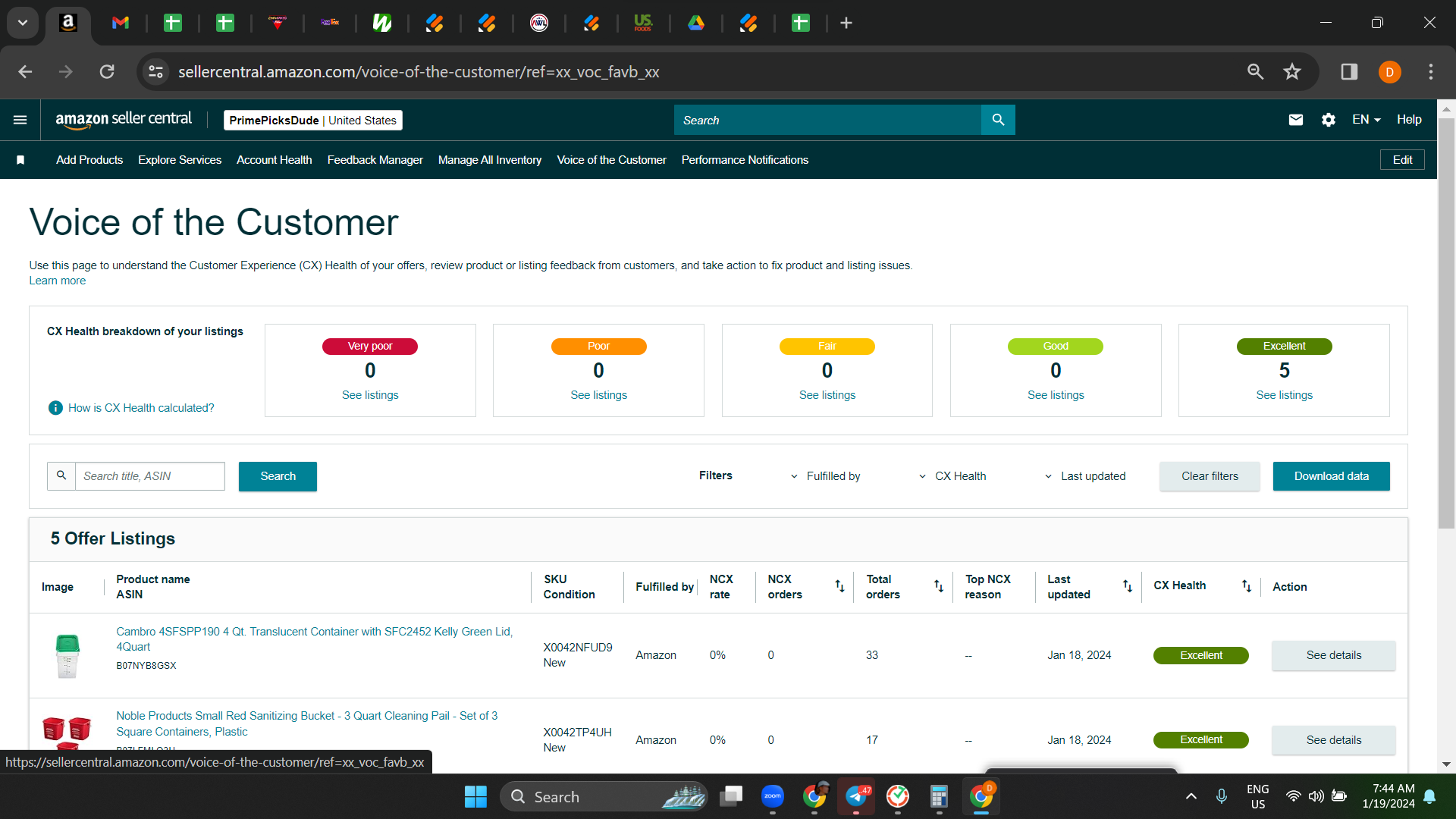Click Clear filters button

pos(1210,476)
